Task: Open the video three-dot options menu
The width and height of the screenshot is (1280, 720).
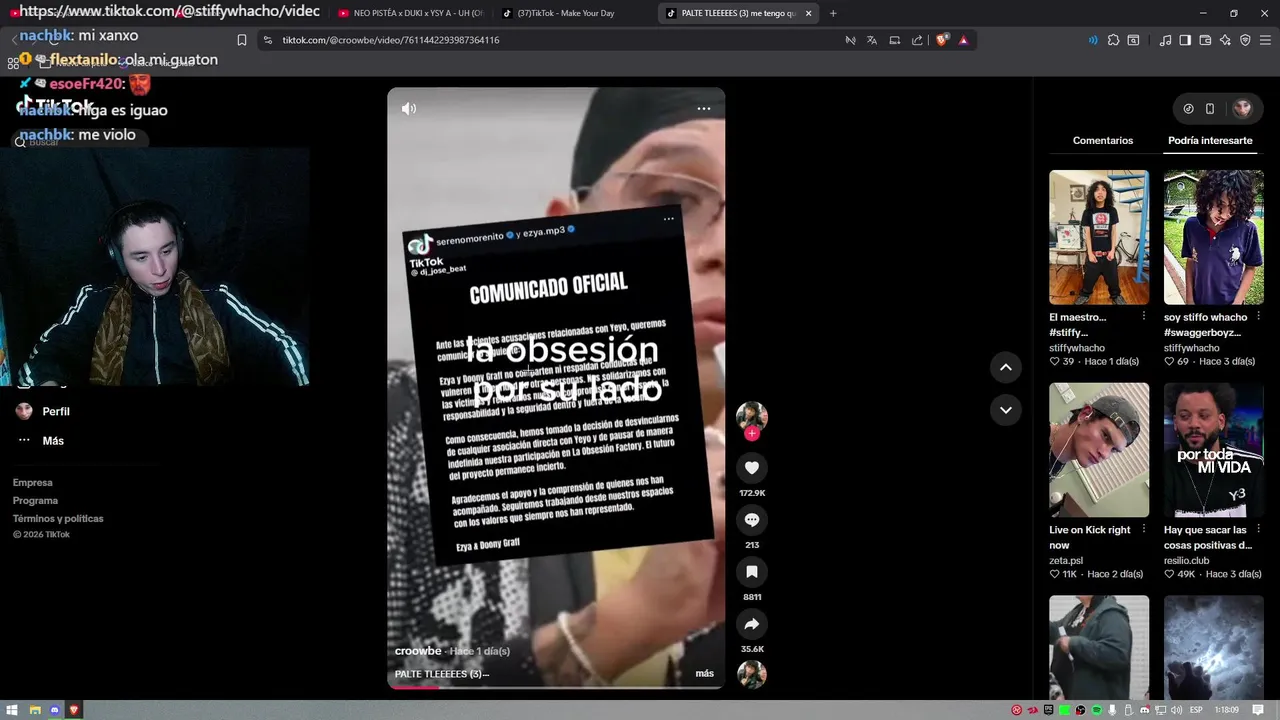Action: 704,108
